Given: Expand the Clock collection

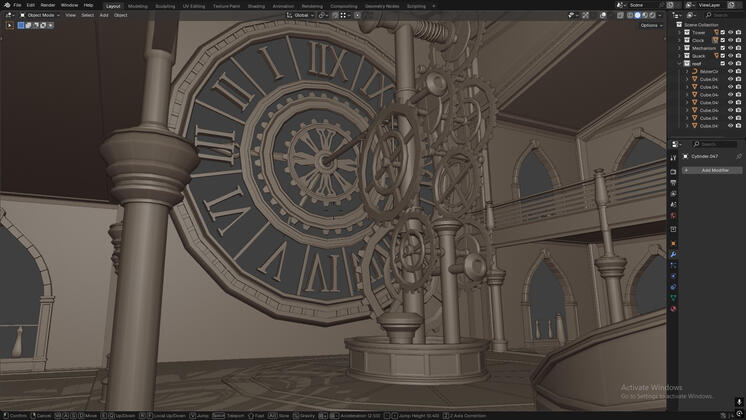Looking at the screenshot, I should tap(679, 40).
